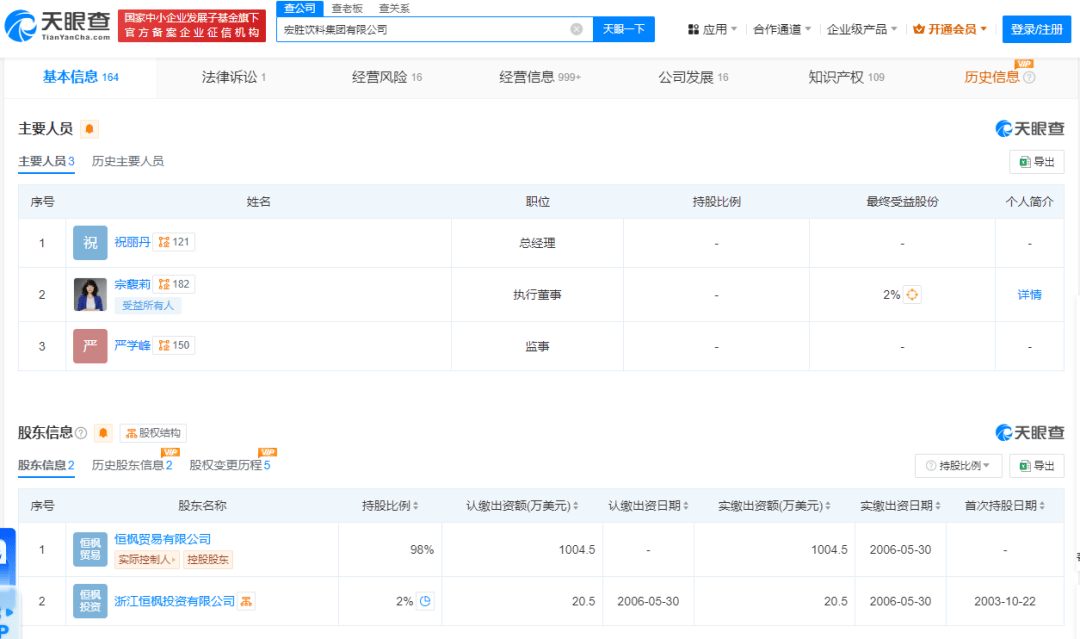
Task: Export the 主要人员 table with 导出
Action: coord(1037,162)
